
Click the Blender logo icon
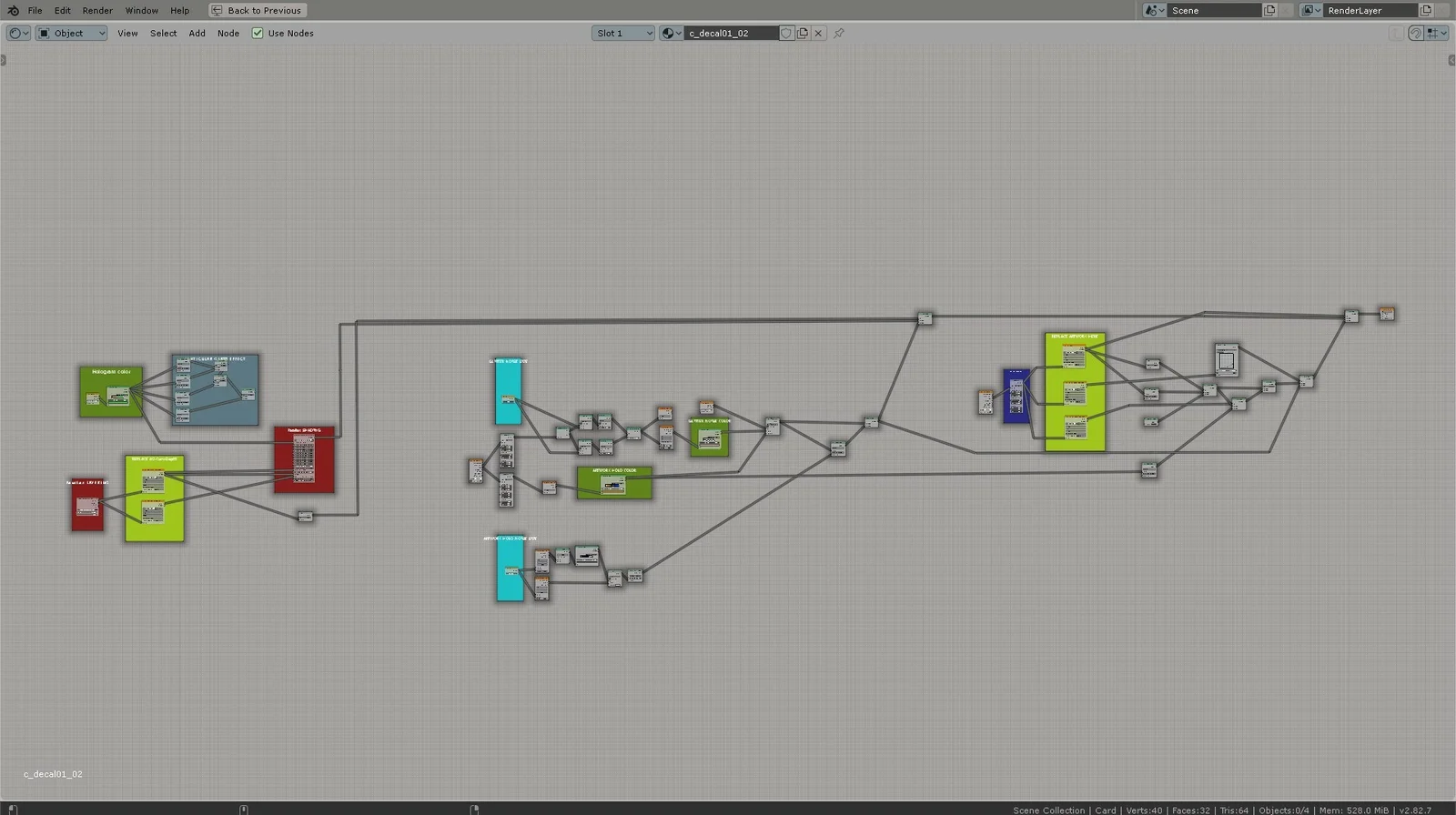click(13, 10)
